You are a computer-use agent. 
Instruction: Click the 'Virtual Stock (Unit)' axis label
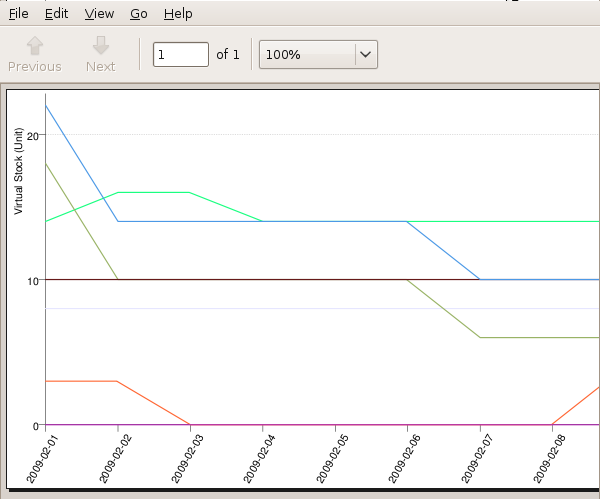(x=19, y=172)
